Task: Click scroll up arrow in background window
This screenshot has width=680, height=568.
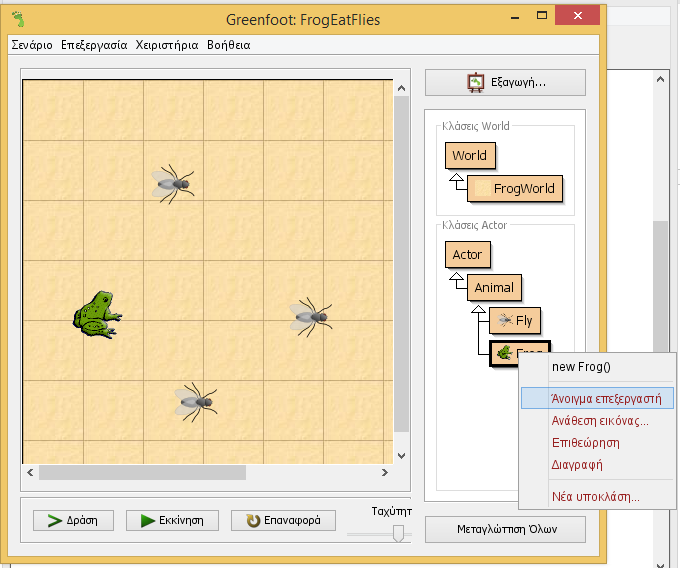Action: pyautogui.click(x=660, y=79)
